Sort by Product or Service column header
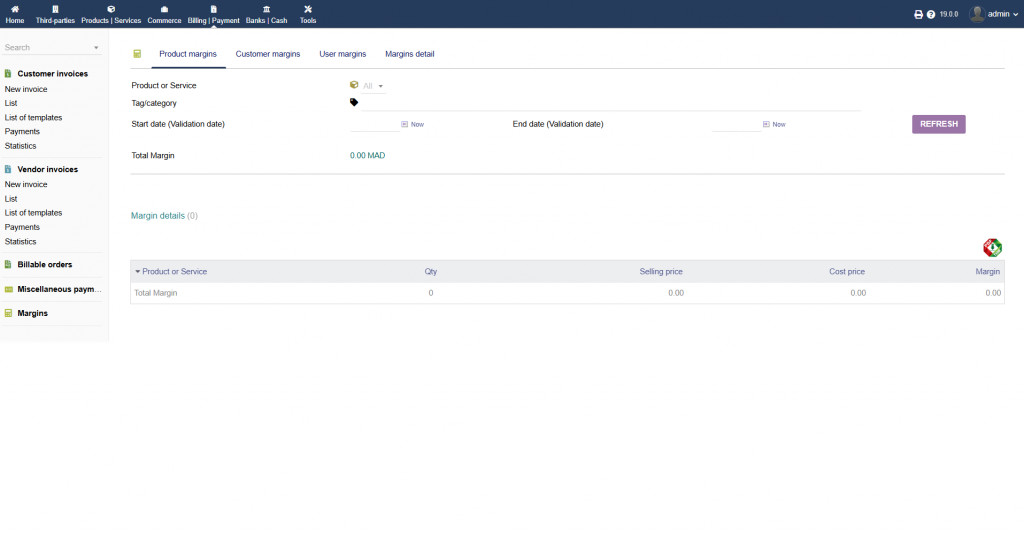Image resolution: width=1024 pixels, height=533 pixels. [x=174, y=272]
